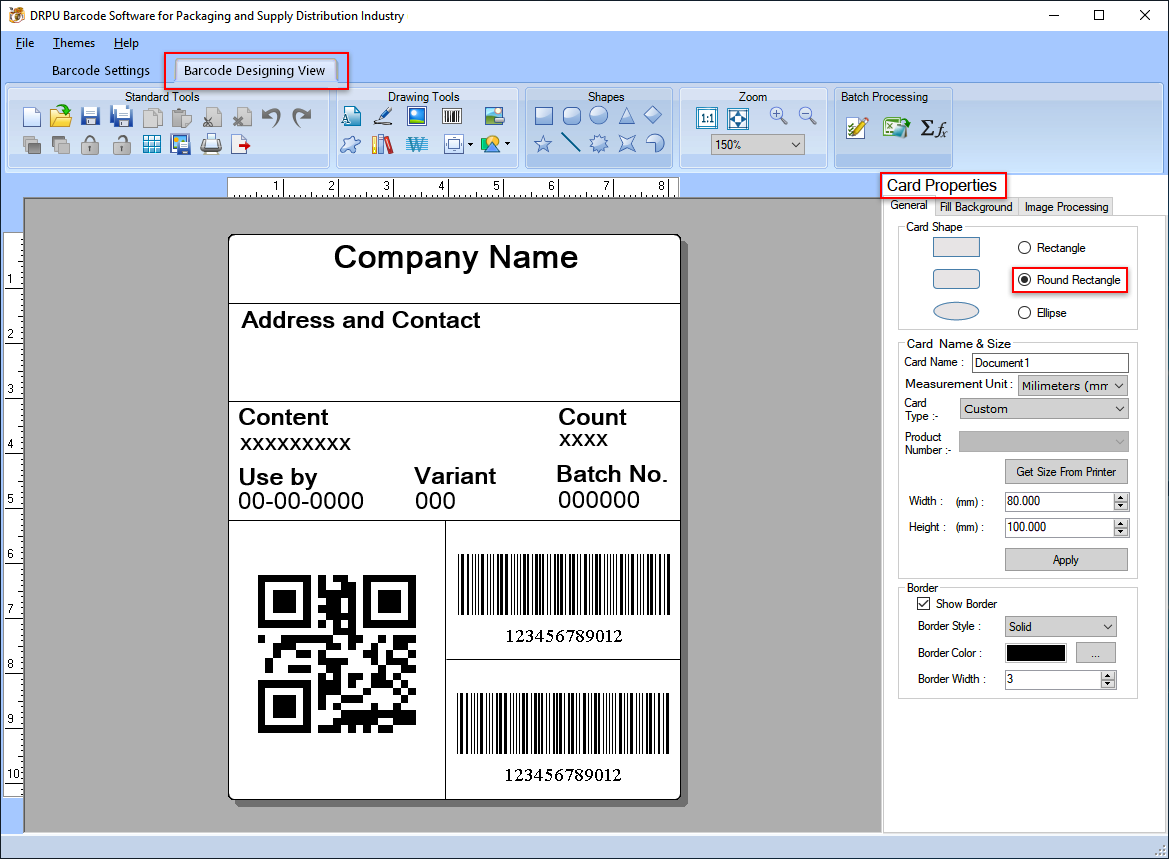Open the zoom percentage dropdown showing 150%

(757, 145)
